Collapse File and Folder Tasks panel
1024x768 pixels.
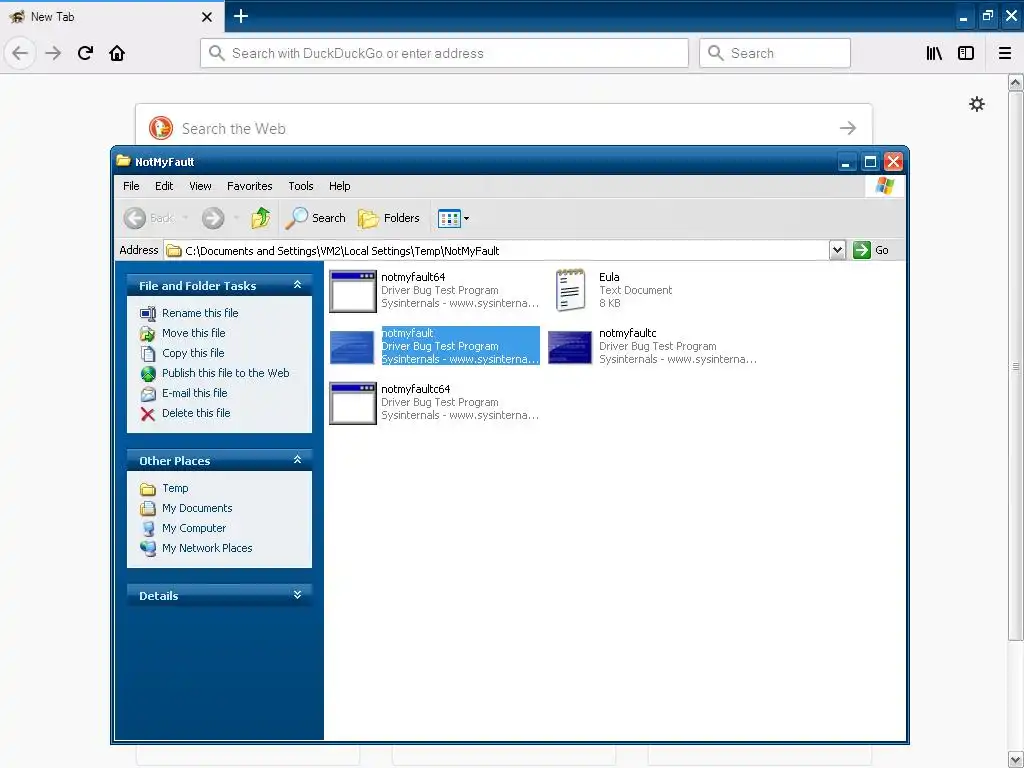(297, 285)
